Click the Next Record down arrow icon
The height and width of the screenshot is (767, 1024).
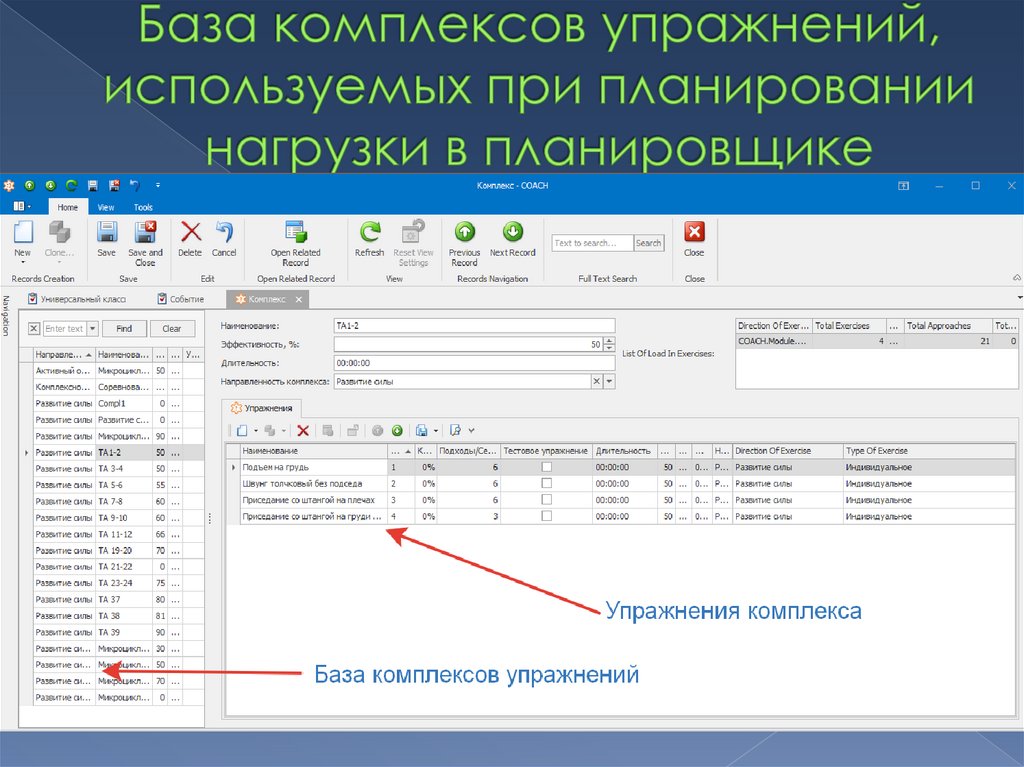[513, 232]
